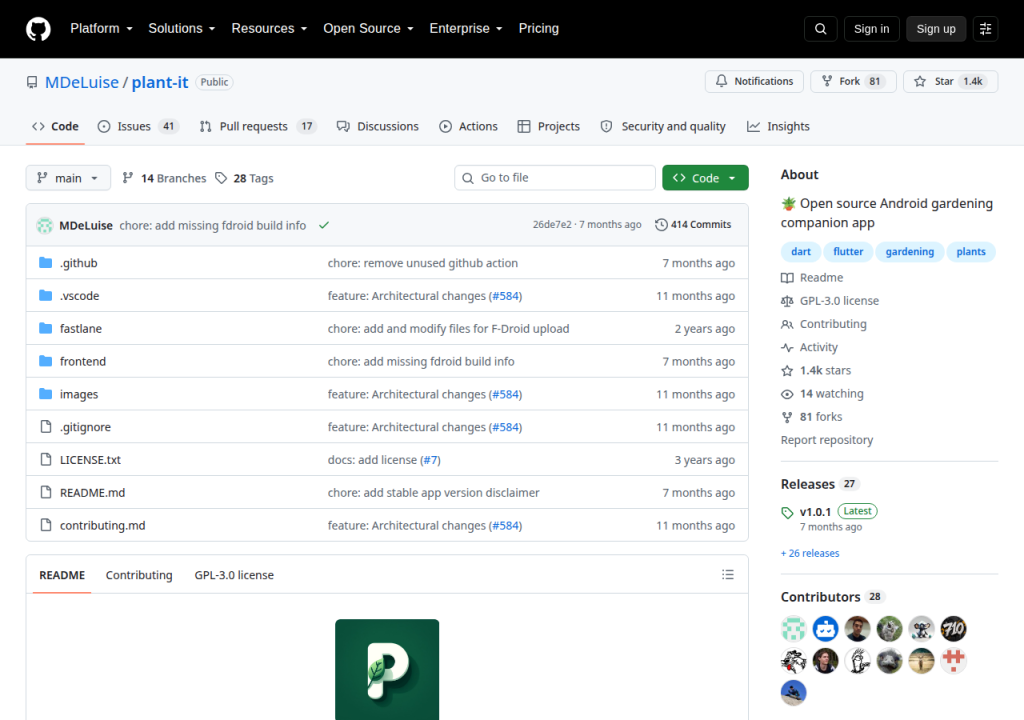Screen dimensions: 1024x720
Task: Click the MDeLuise avatar in the commit row
Action: tap(44, 225)
